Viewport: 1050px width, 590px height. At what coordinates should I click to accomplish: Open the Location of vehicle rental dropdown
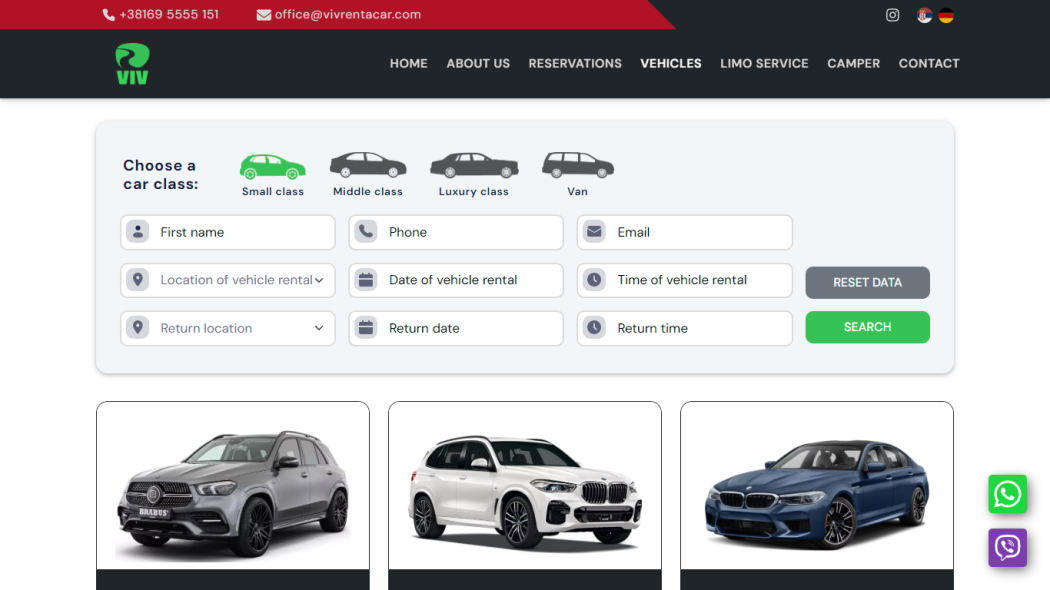click(x=227, y=280)
